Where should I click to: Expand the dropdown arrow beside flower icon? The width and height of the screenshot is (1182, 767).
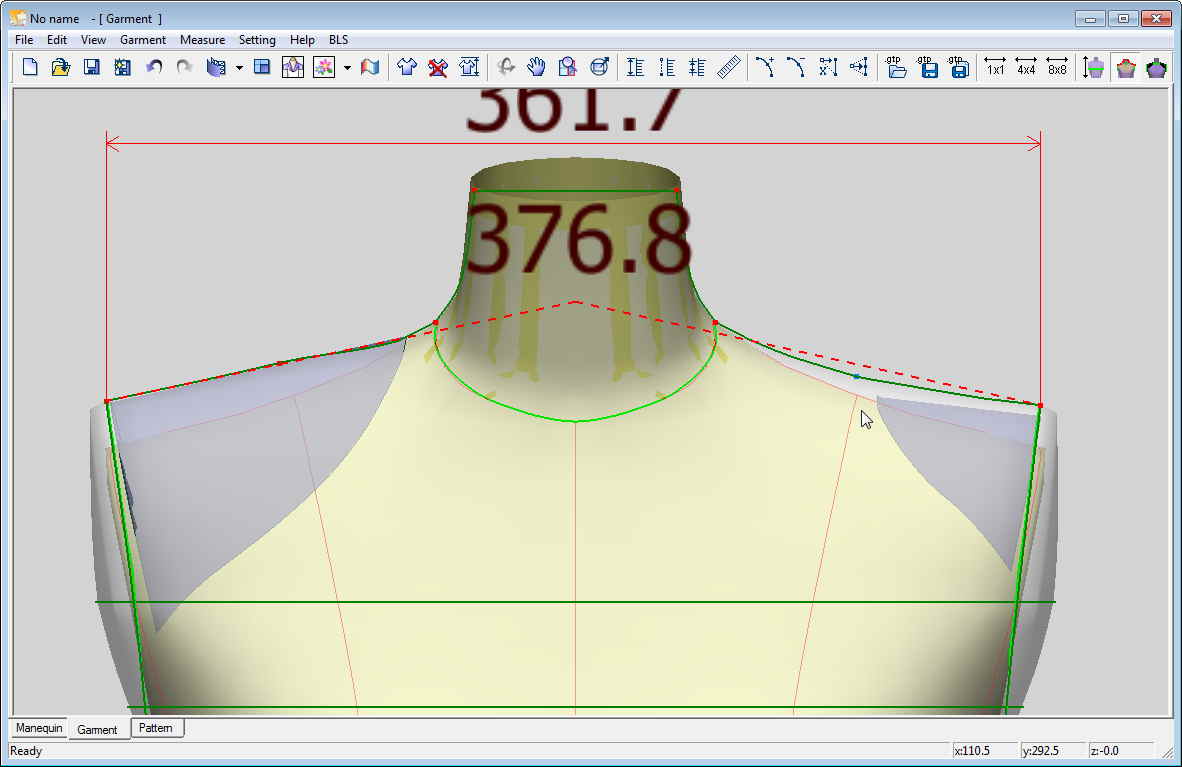click(x=347, y=68)
